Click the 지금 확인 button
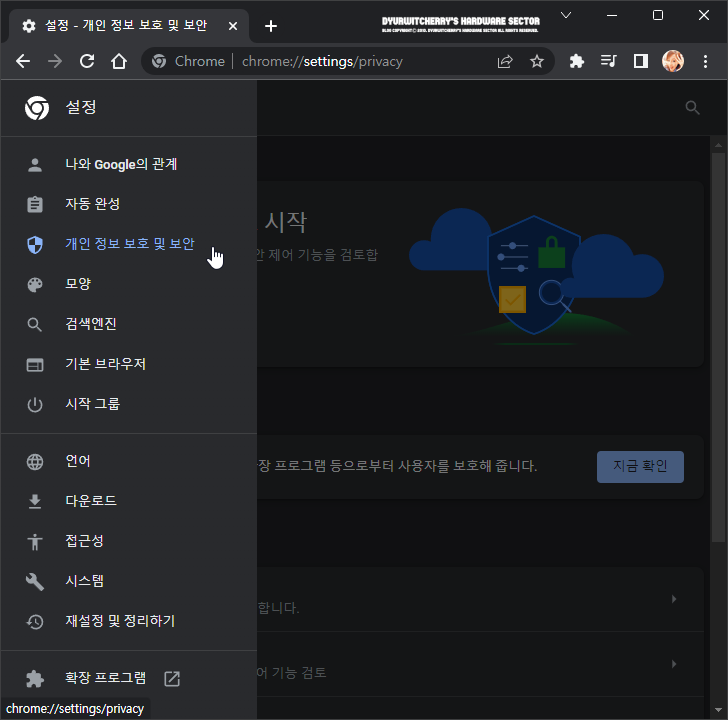This screenshot has height=720, width=728. pos(640,467)
